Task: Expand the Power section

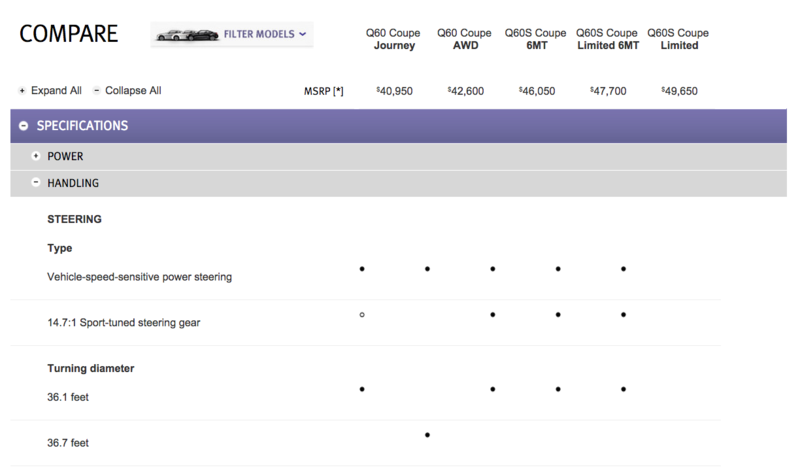Action: pos(36,156)
